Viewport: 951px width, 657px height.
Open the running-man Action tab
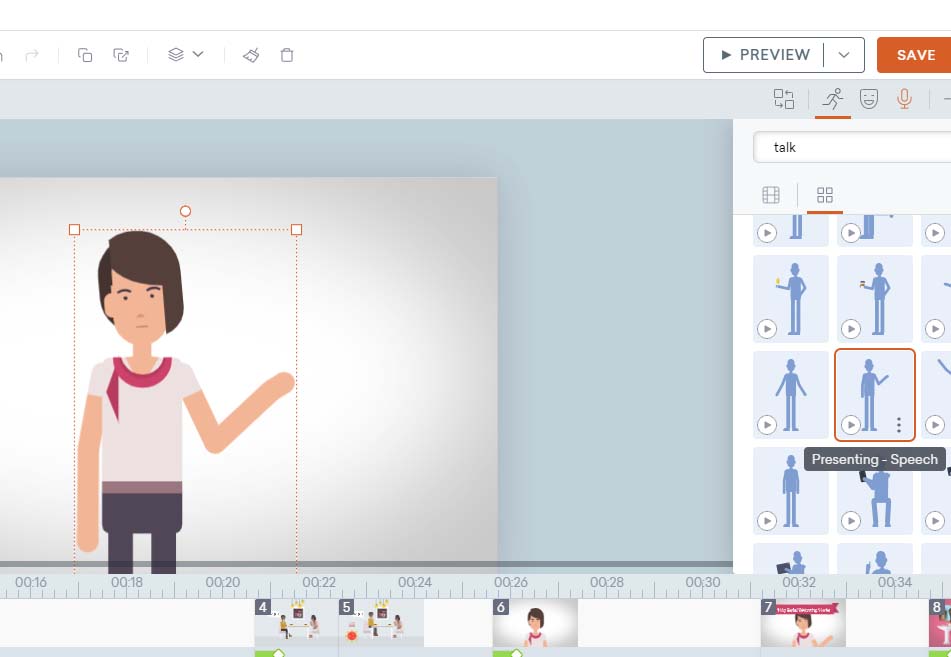[x=833, y=99]
